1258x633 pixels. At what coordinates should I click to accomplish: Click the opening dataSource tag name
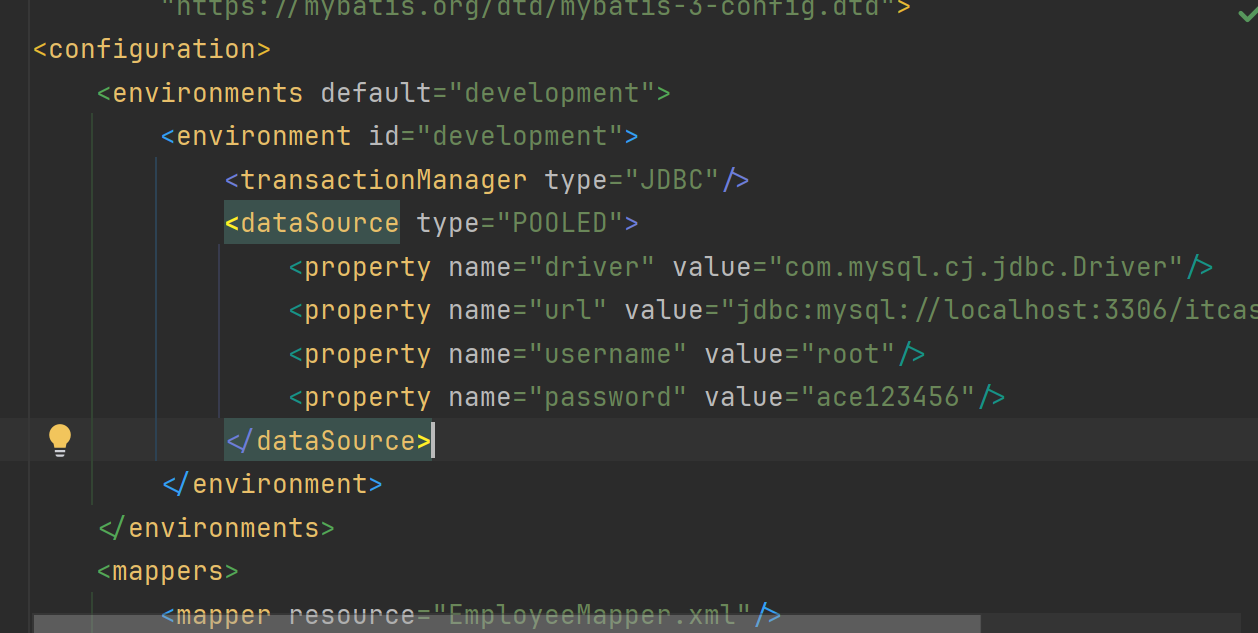tap(320, 223)
